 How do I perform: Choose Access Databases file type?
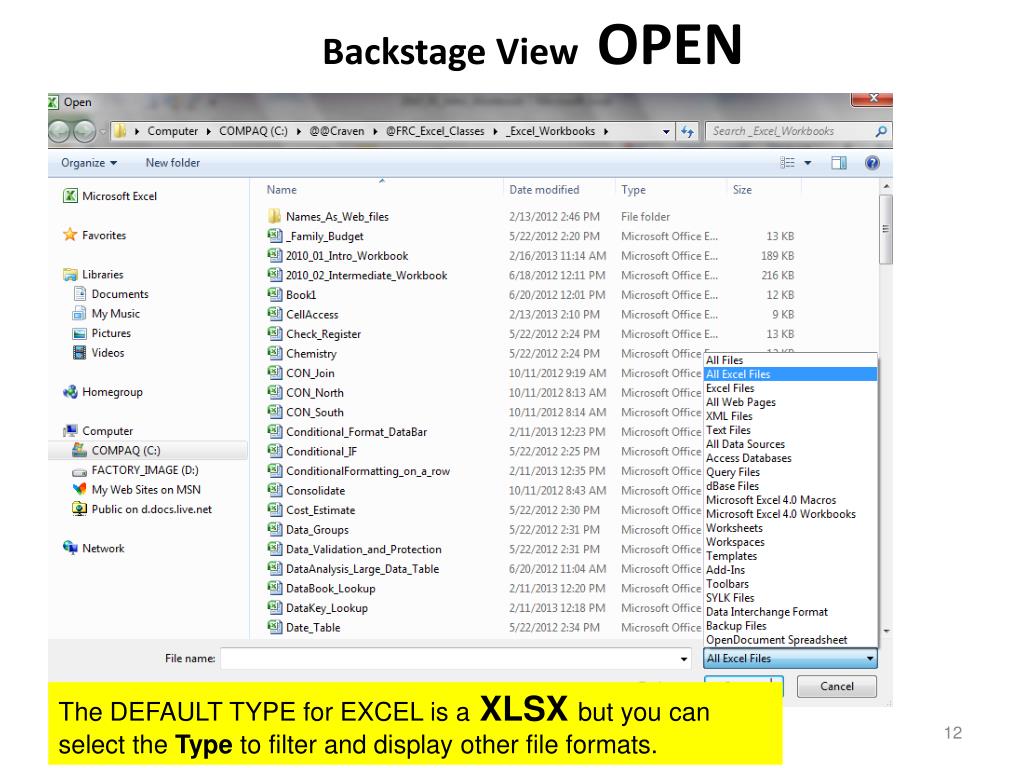point(790,458)
